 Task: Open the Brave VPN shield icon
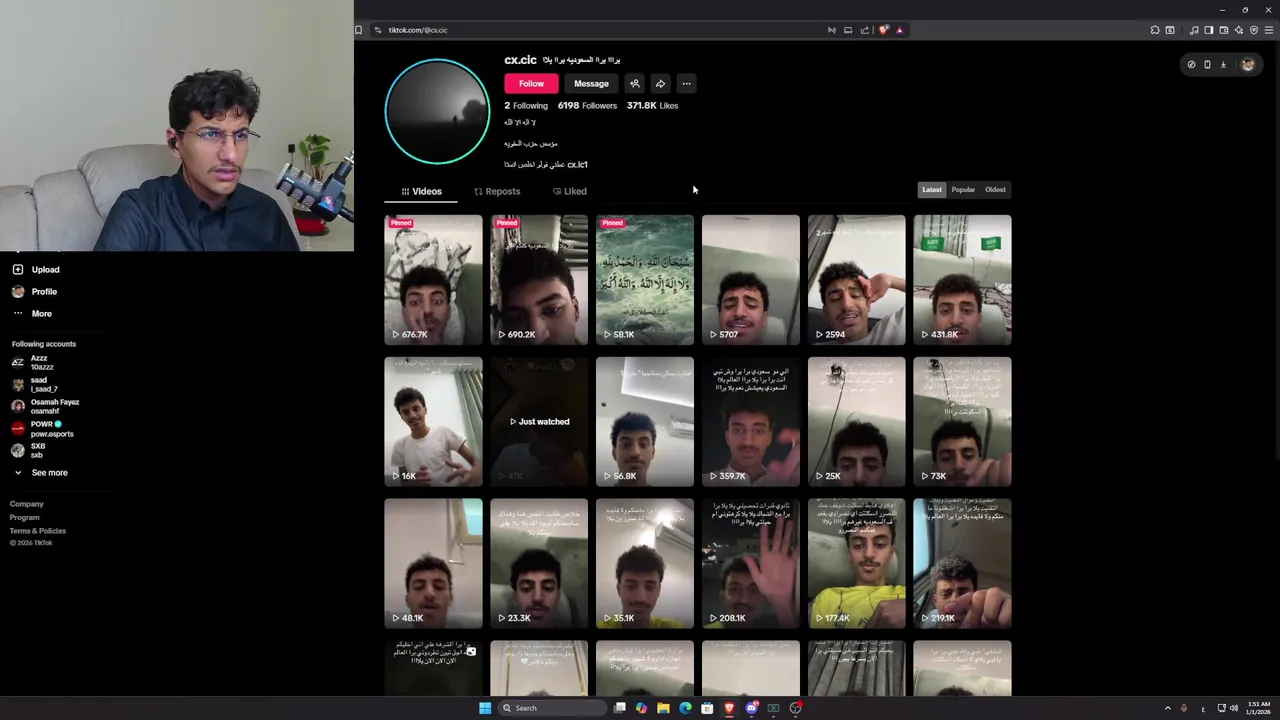pos(1254,30)
